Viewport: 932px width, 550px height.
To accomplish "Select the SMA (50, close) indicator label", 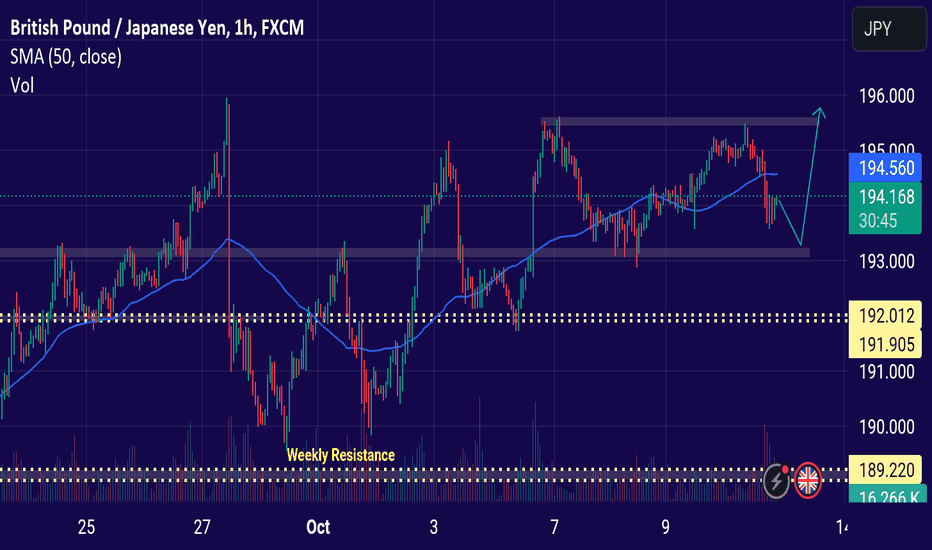I will point(66,56).
